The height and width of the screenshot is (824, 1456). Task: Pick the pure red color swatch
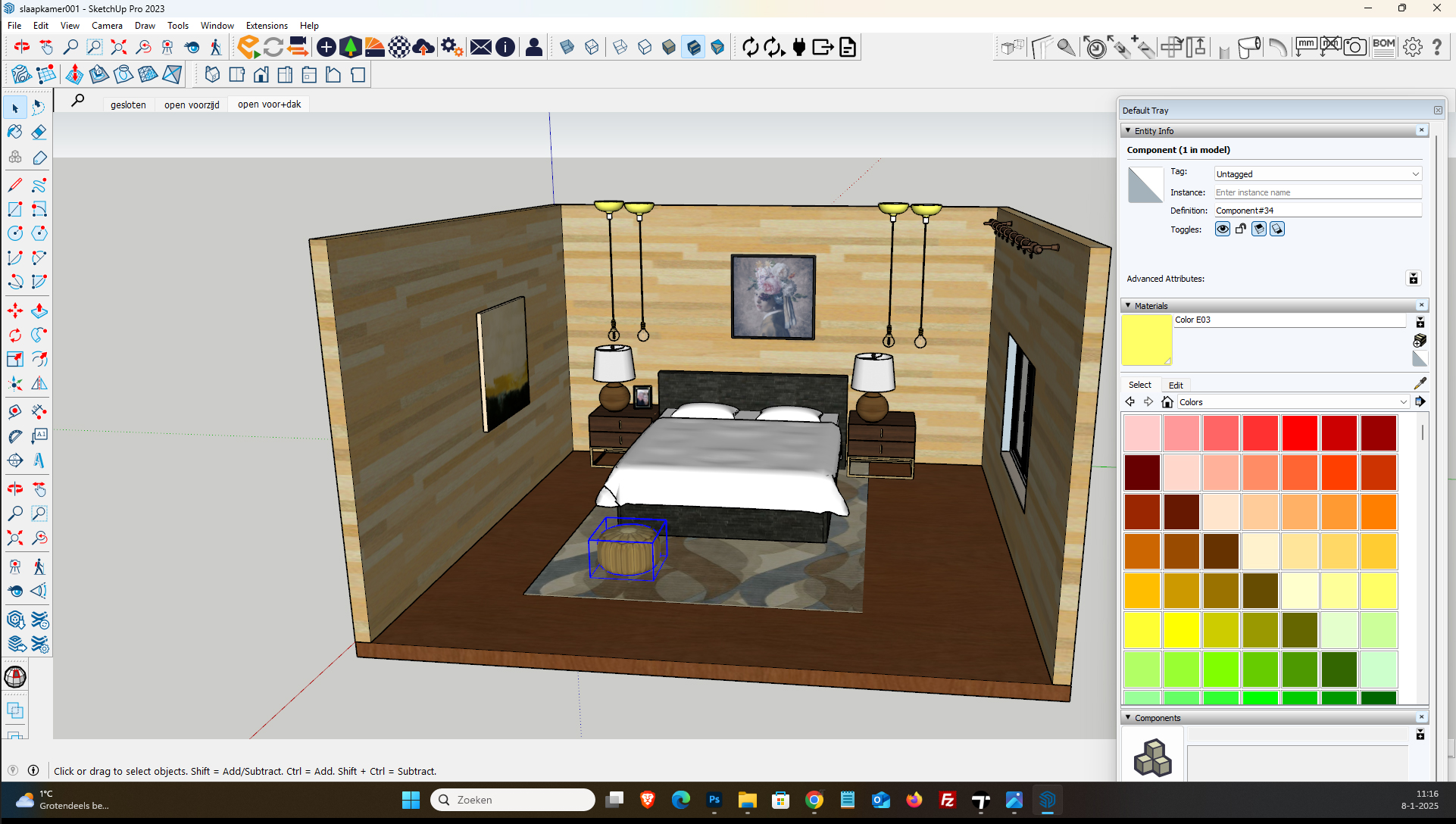(x=1300, y=432)
